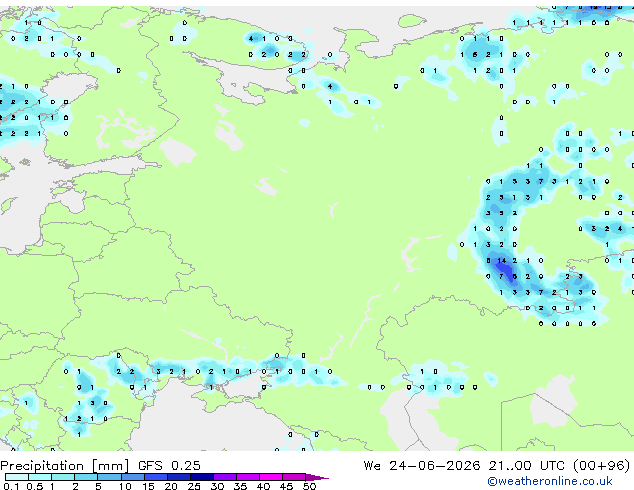Pick the legend swatch between 45 and 50
The width and height of the screenshot is (634, 490).
(x=294, y=477)
